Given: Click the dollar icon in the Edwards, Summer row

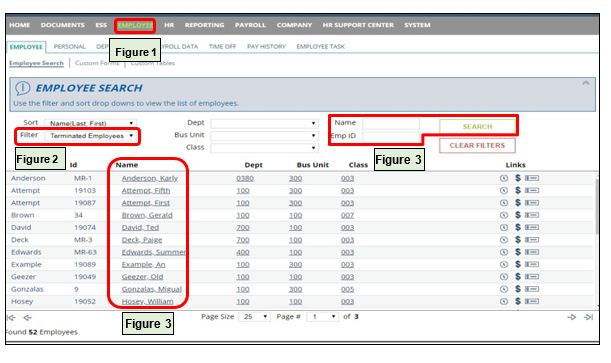Looking at the screenshot, I should [x=517, y=252].
